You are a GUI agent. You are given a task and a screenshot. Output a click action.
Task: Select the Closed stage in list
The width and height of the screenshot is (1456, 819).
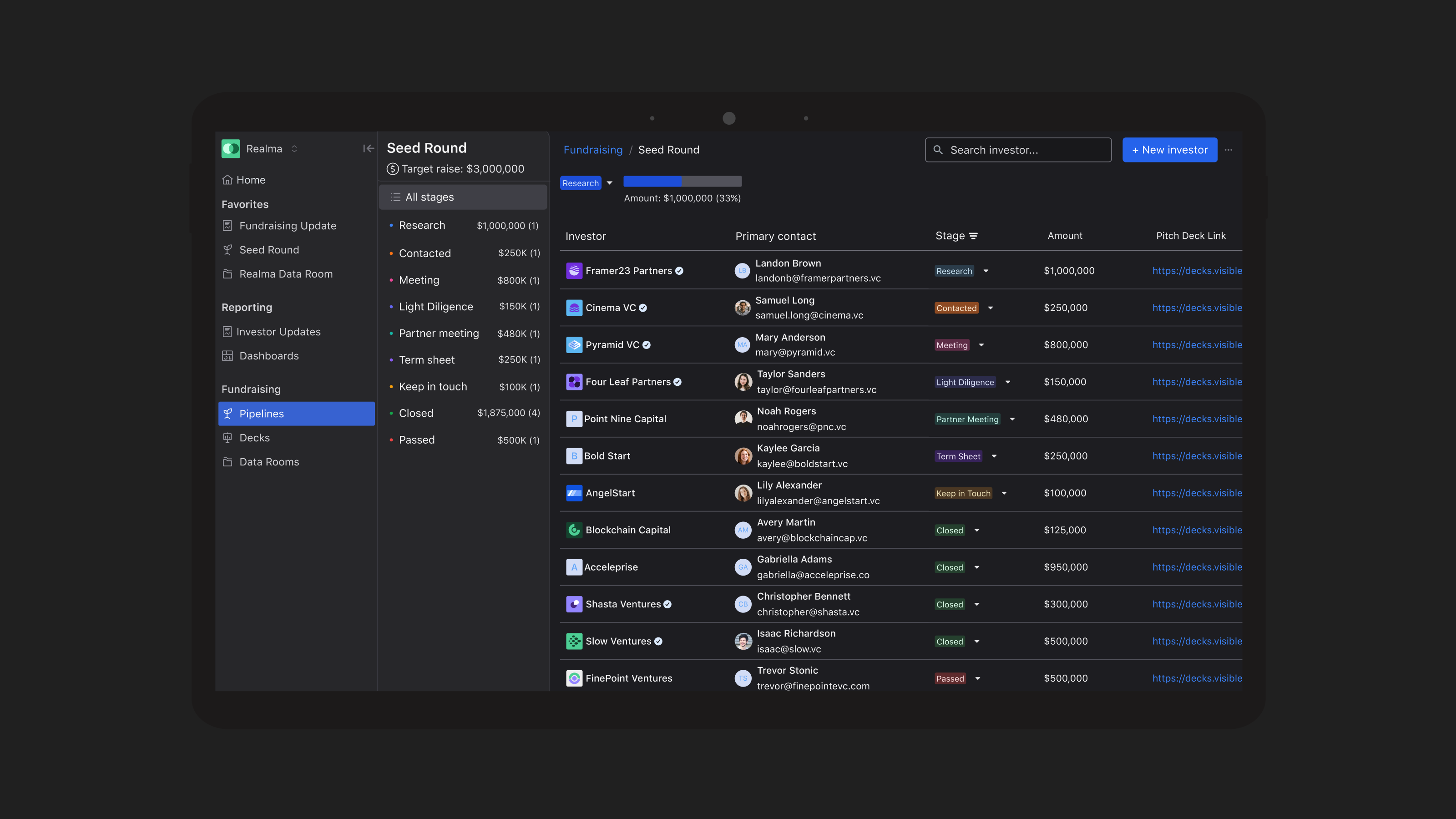coord(416,413)
